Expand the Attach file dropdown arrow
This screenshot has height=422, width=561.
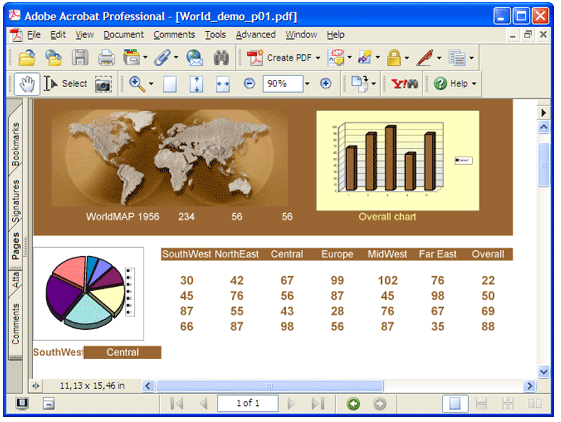tap(176, 57)
